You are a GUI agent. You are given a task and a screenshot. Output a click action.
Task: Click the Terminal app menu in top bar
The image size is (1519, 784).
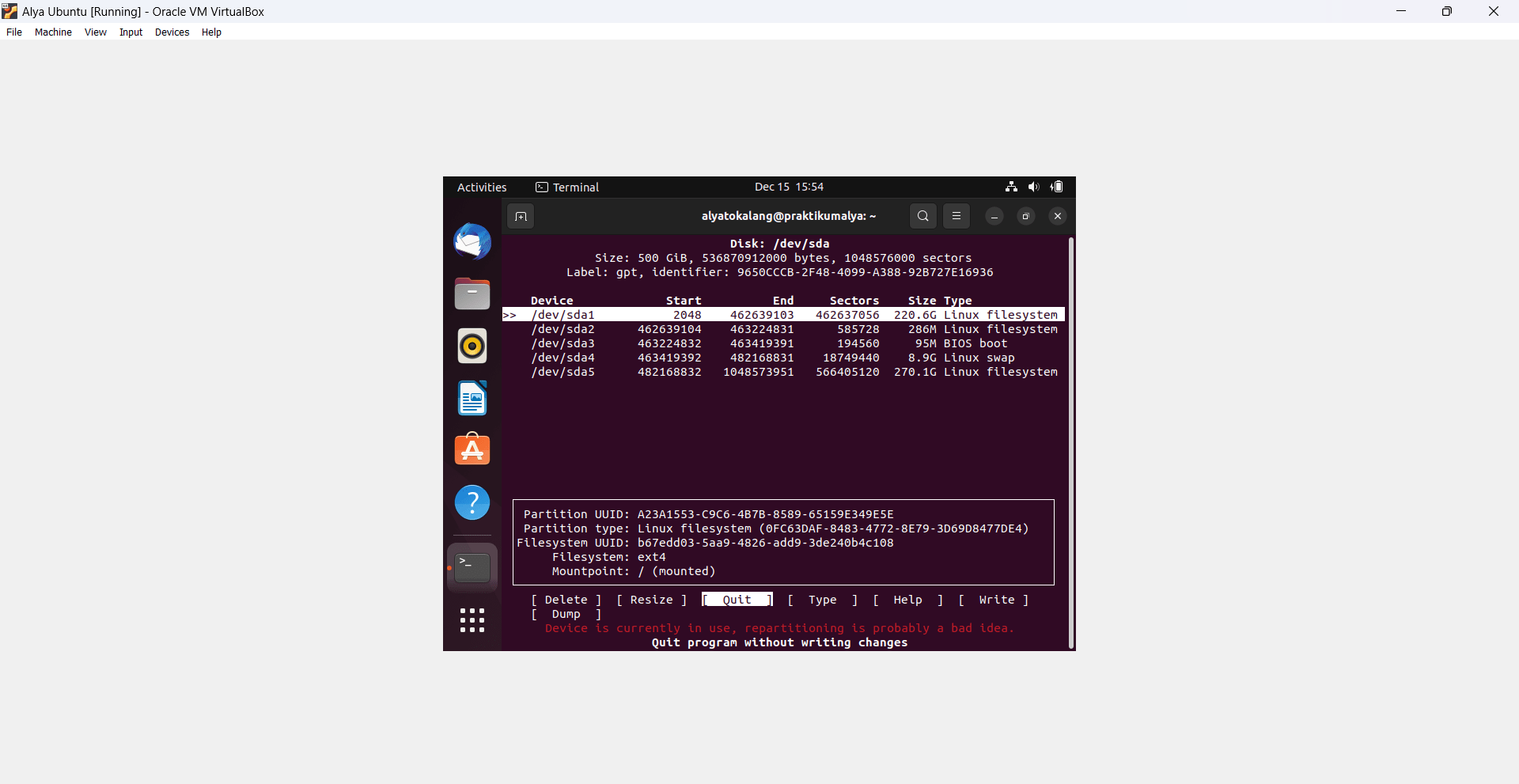tap(567, 187)
